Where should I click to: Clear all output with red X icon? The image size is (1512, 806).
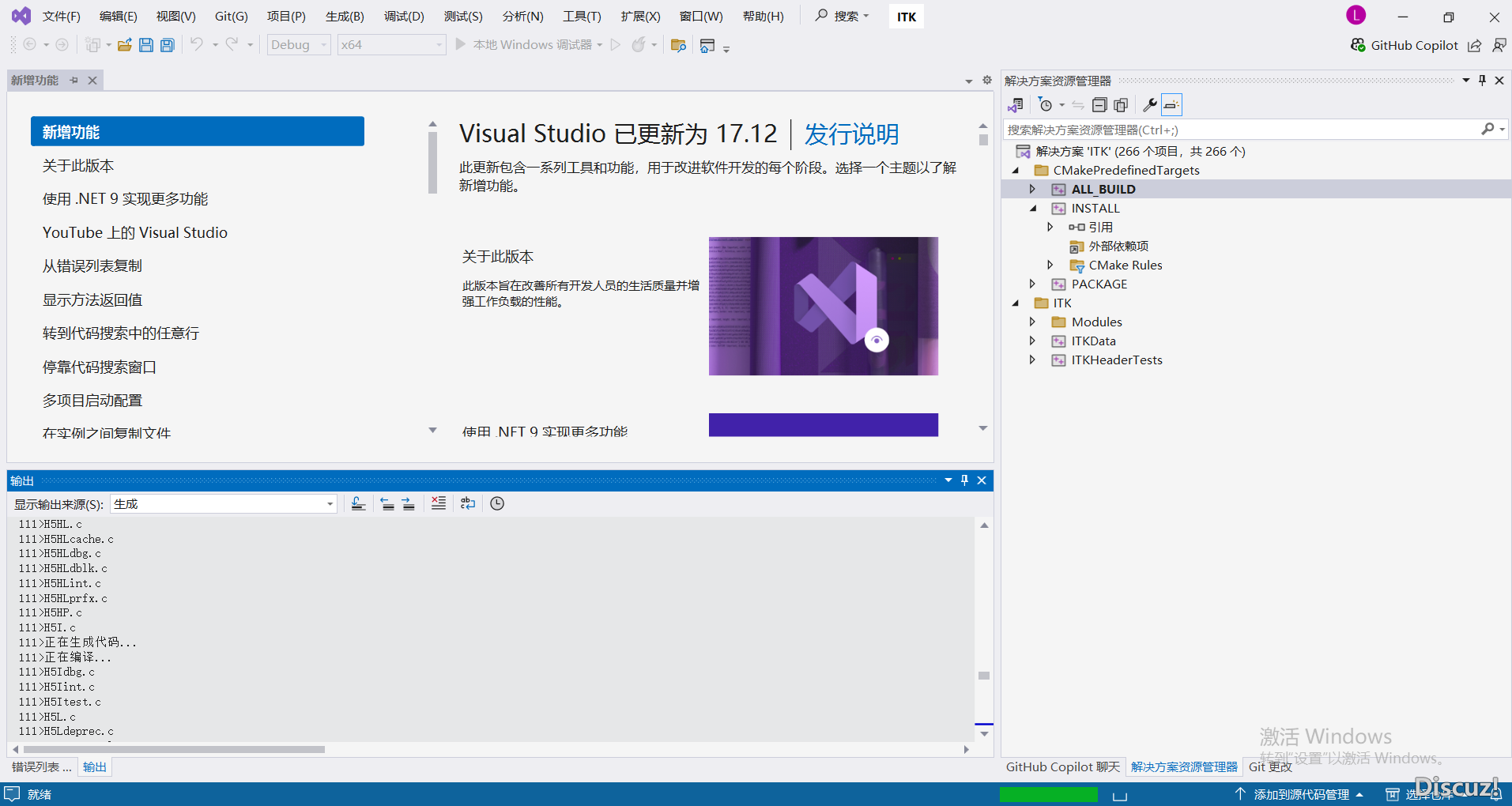(x=439, y=503)
